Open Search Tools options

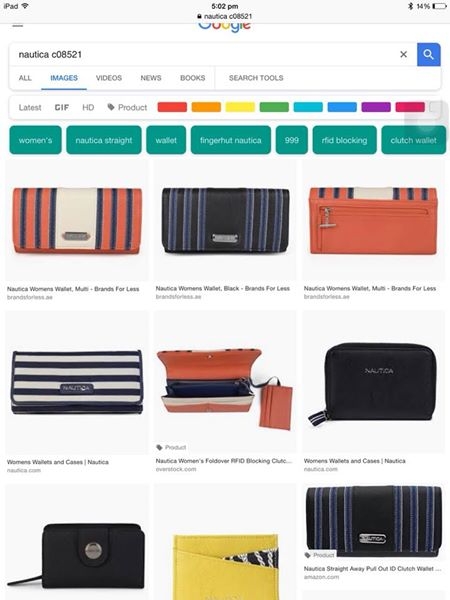(256, 78)
